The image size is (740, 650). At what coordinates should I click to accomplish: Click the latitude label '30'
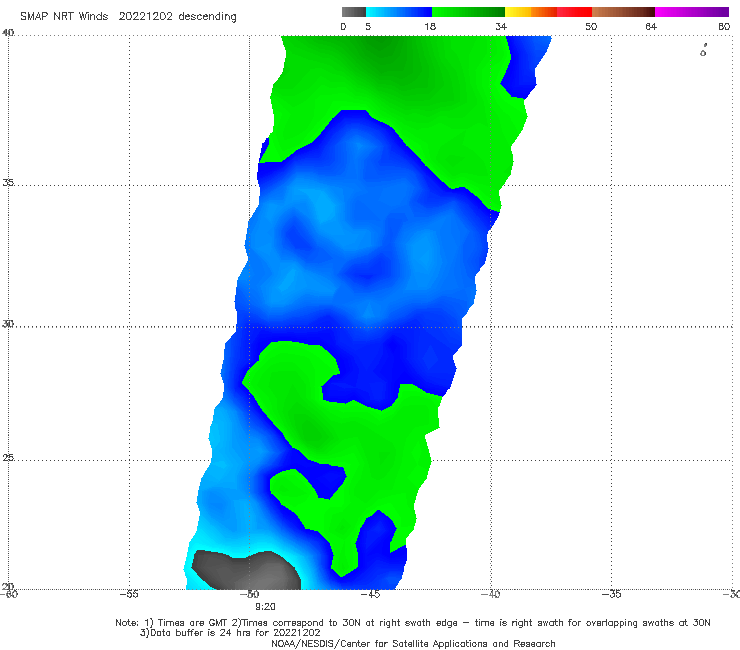8,324
